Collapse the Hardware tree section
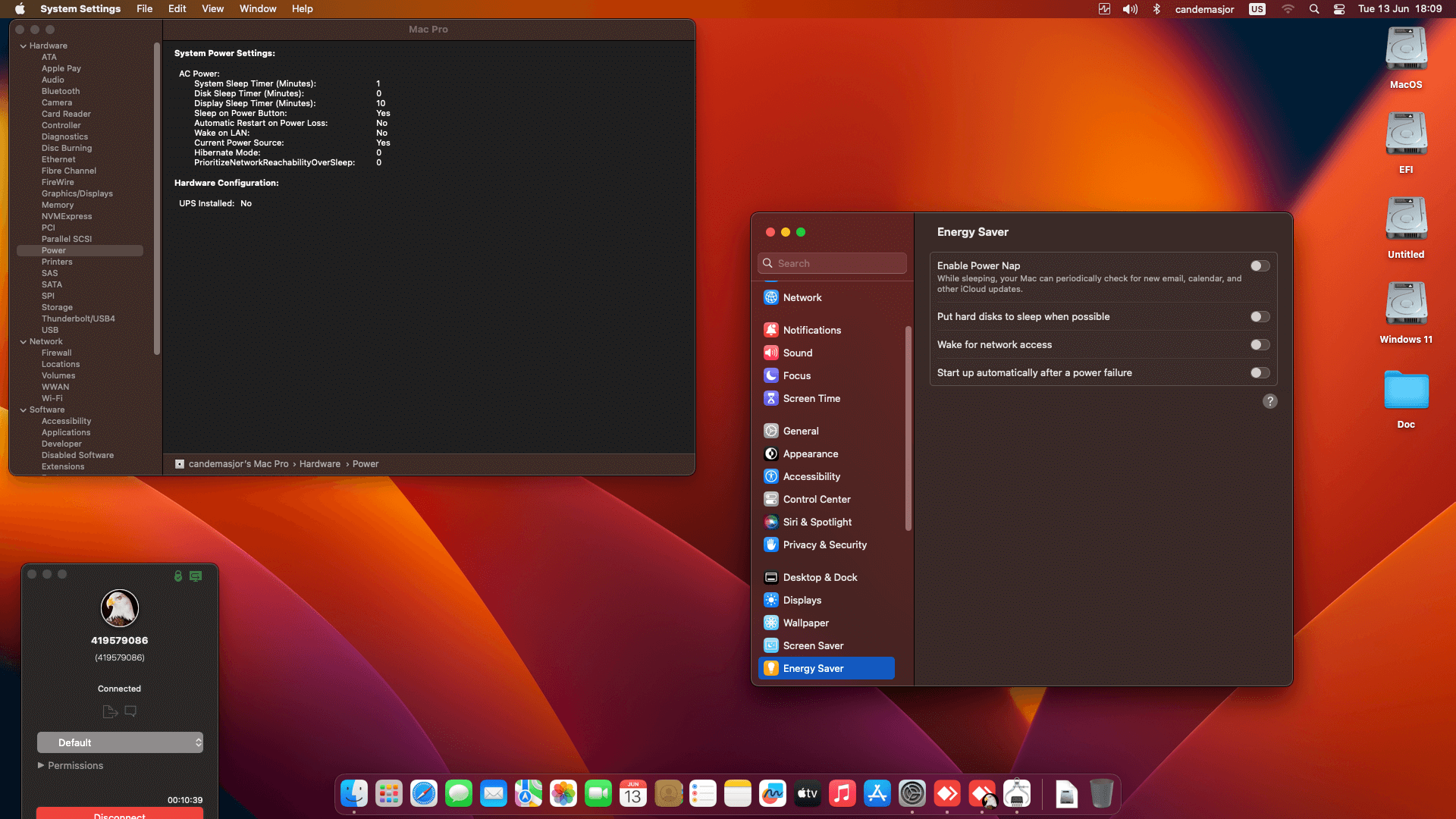 point(24,46)
